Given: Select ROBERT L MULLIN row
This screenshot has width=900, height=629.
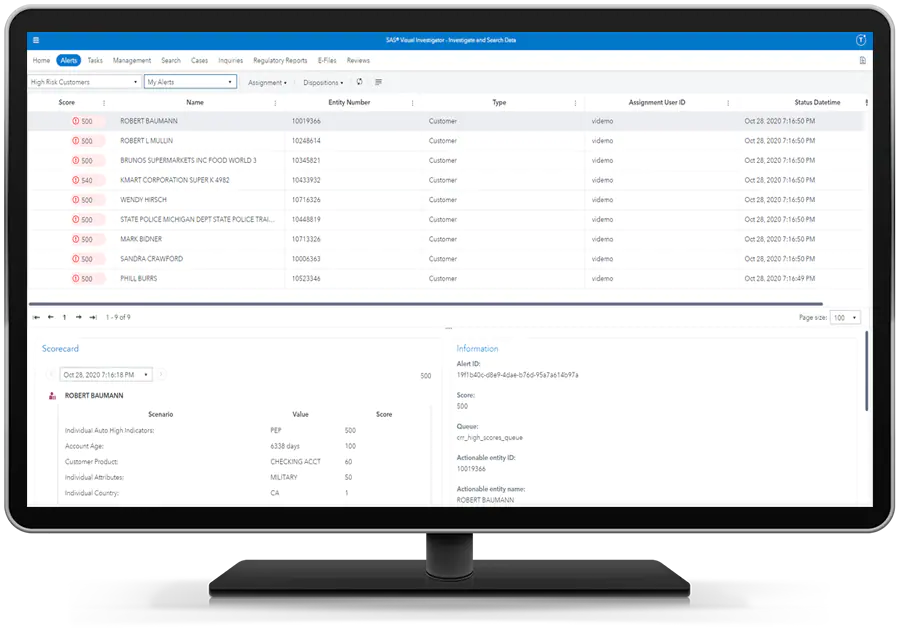Looking at the screenshot, I should (445, 141).
